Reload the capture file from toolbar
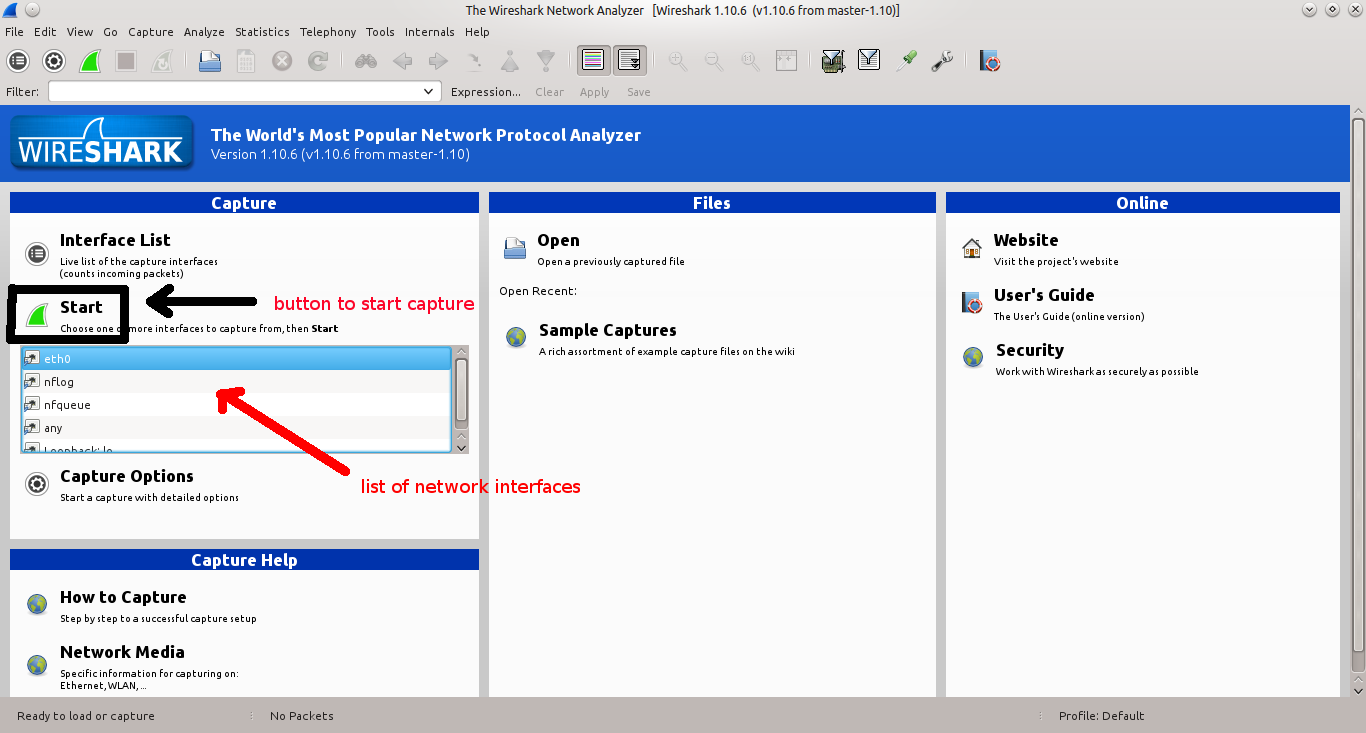Viewport: 1366px width, 733px height. [x=318, y=61]
